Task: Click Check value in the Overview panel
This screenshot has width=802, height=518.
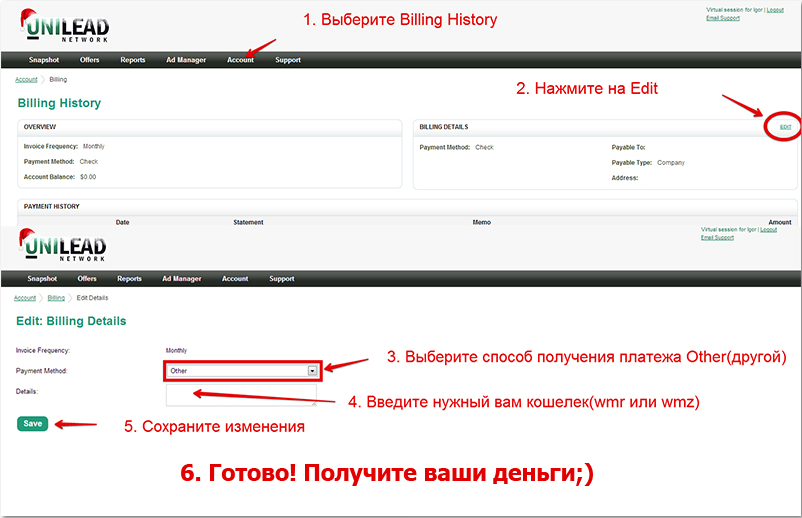Action: pyautogui.click(x=89, y=162)
